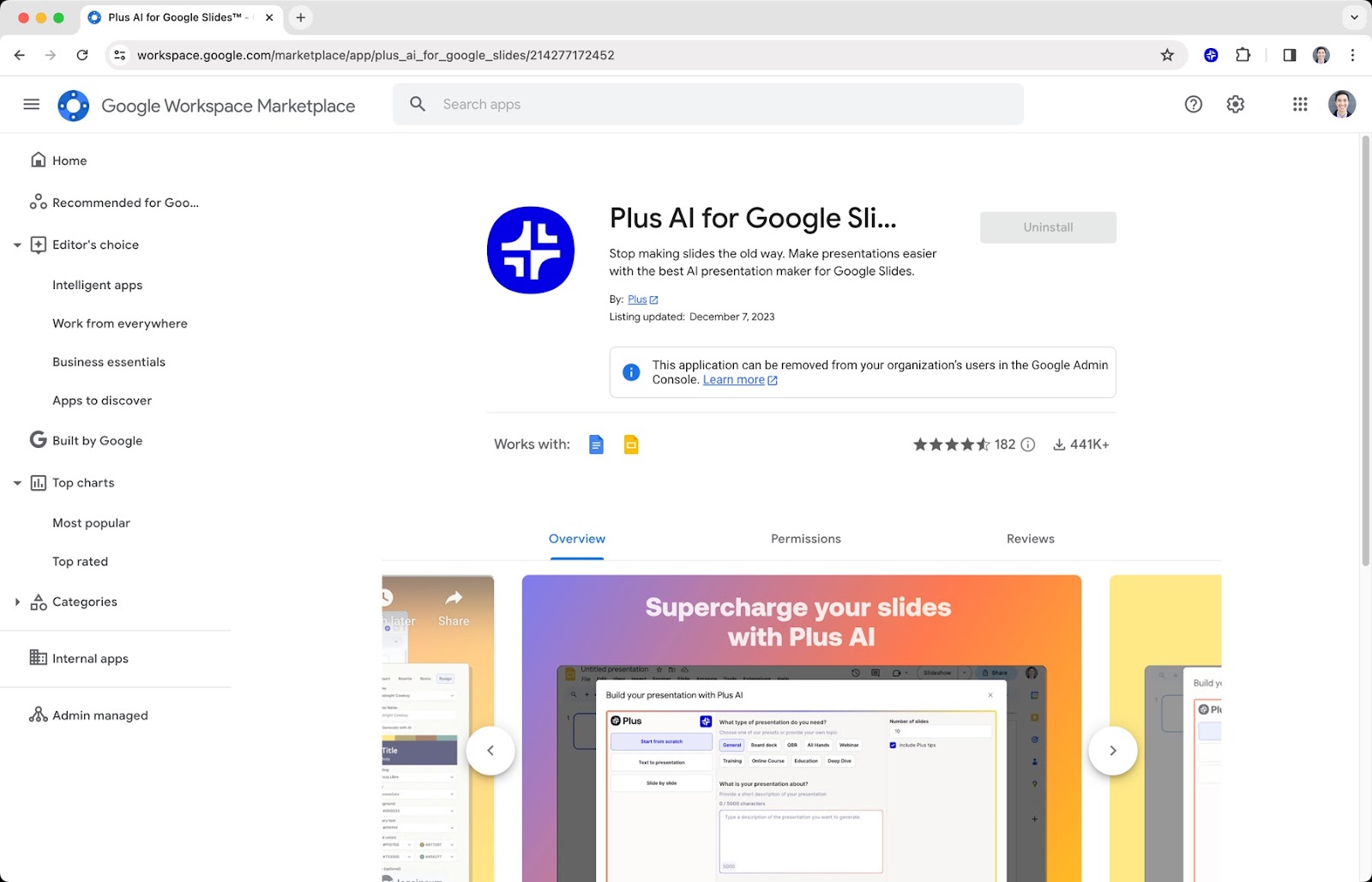This screenshot has width=1372, height=882.
Task: Click the partially visible left screenshot
Action: [438, 728]
